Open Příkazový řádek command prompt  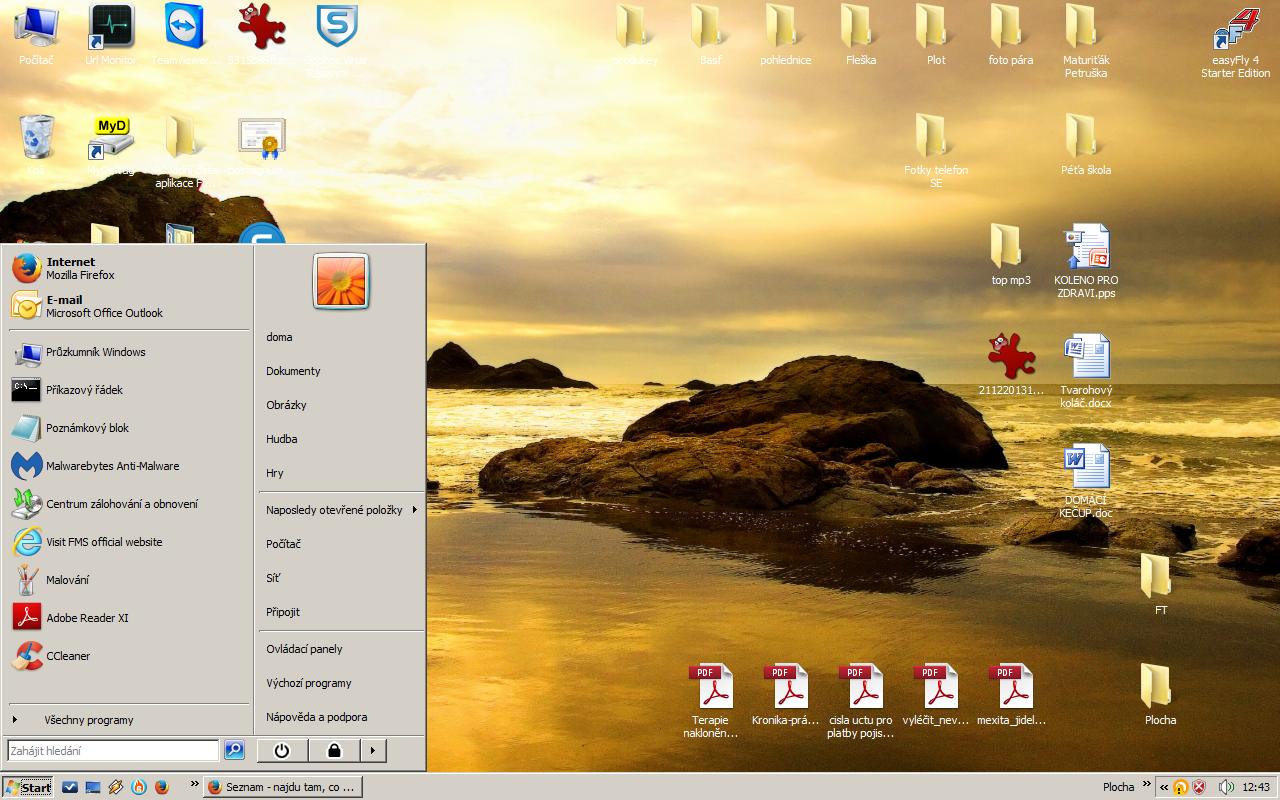[84, 390]
